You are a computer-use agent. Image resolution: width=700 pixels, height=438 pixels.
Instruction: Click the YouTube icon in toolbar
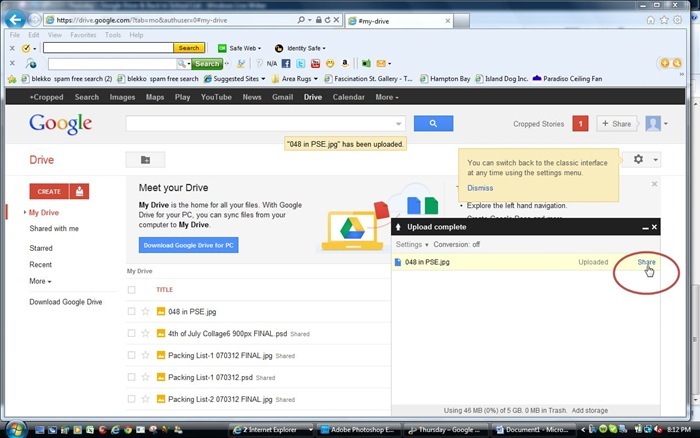[x=316, y=63]
